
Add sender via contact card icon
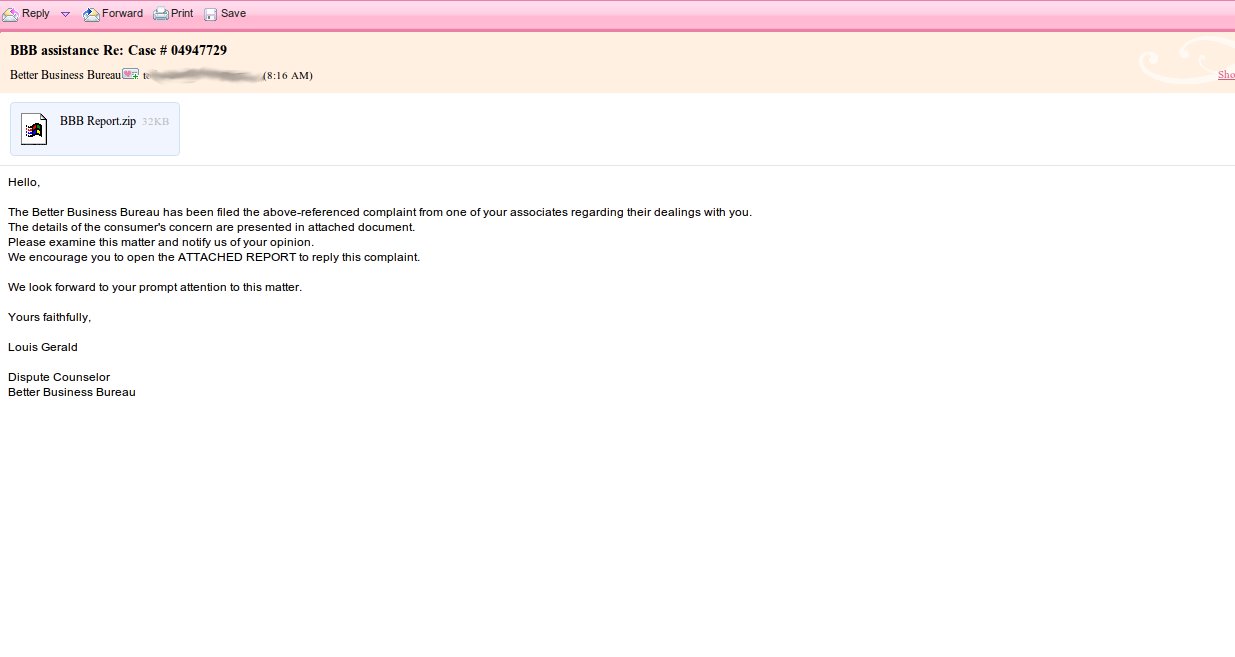click(x=130, y=74)
